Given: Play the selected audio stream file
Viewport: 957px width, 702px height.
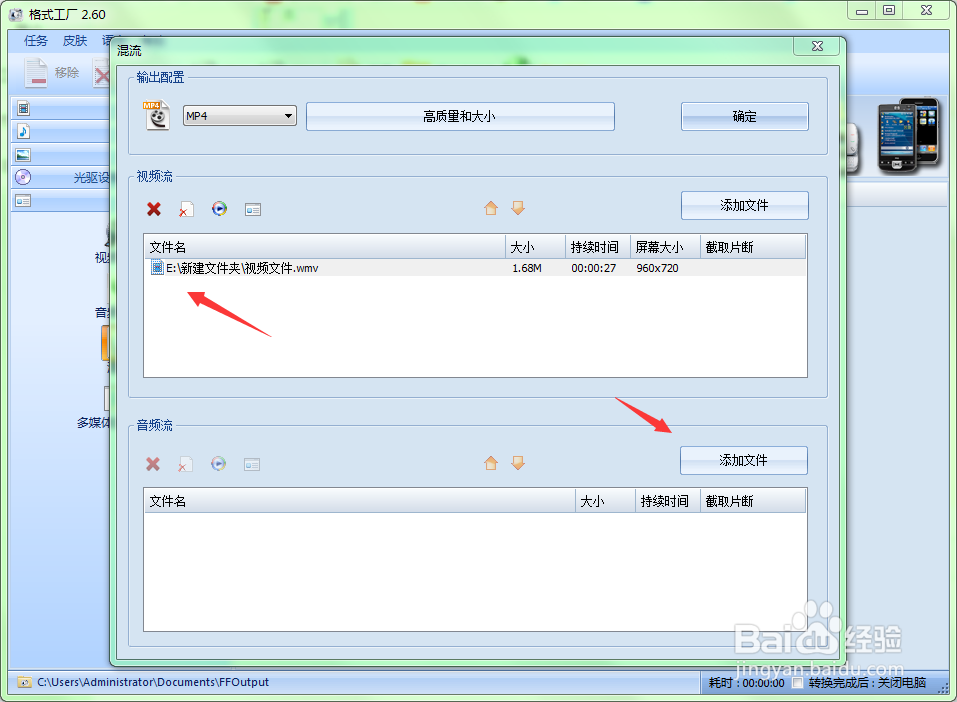Looking at the screenshot, I should click(218, 463).
